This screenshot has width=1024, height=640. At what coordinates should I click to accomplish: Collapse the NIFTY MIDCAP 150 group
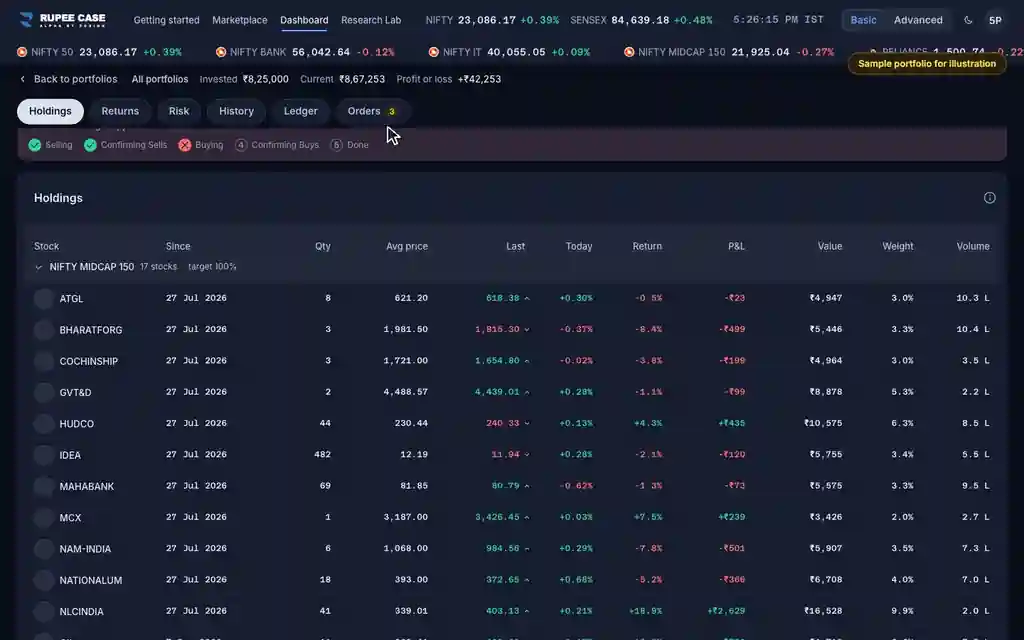(x=39, y=267)
